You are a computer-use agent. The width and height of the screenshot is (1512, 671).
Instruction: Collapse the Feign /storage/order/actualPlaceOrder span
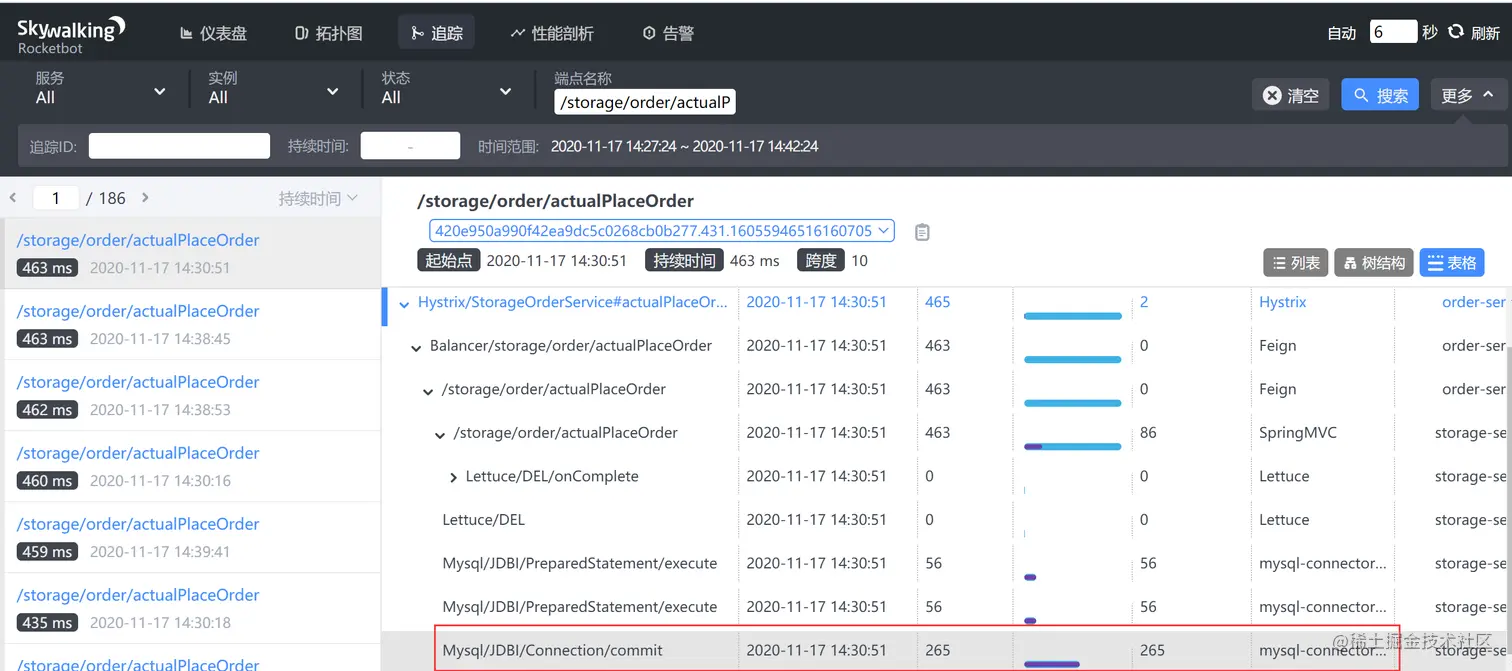click(x=428, y=391)
